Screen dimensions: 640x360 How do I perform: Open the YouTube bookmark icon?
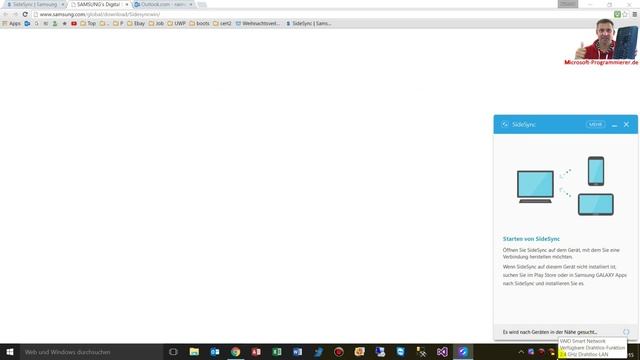coord(74,24)
